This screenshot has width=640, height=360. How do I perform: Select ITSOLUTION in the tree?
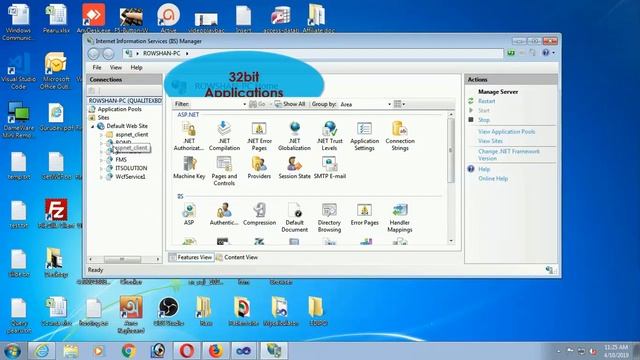(131, 168)
